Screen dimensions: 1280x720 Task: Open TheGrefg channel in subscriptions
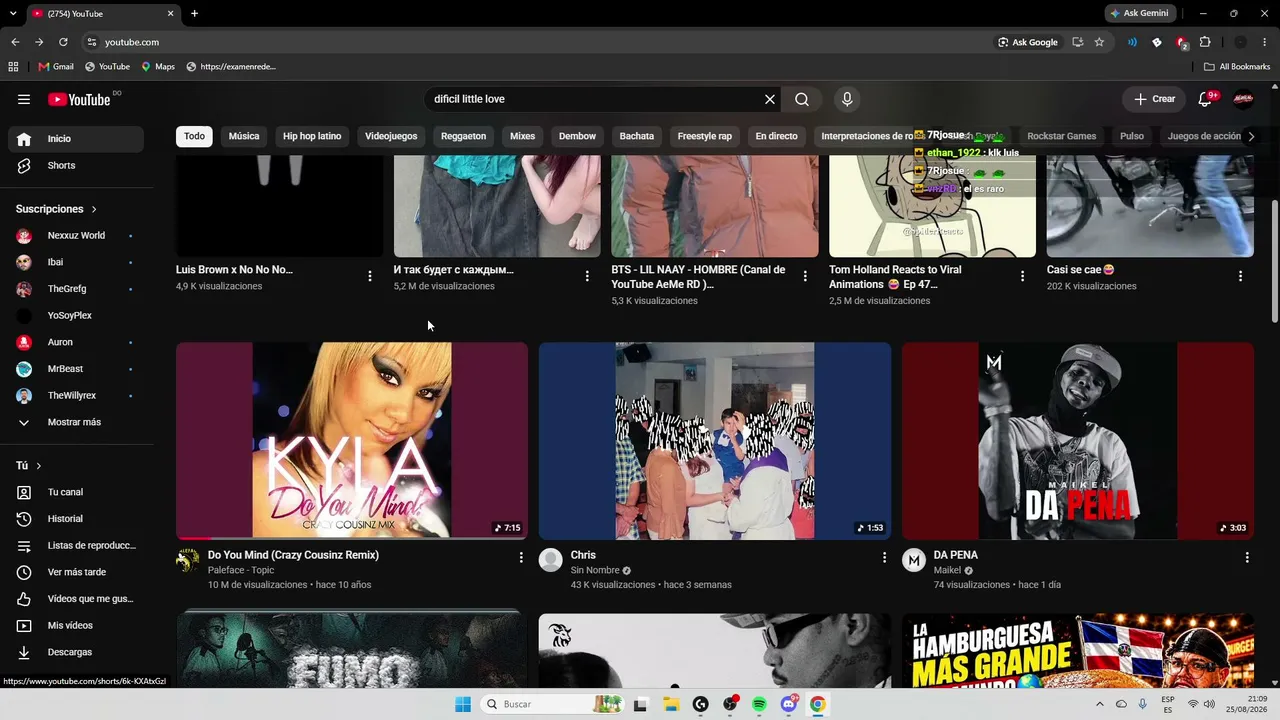point(76,289)
